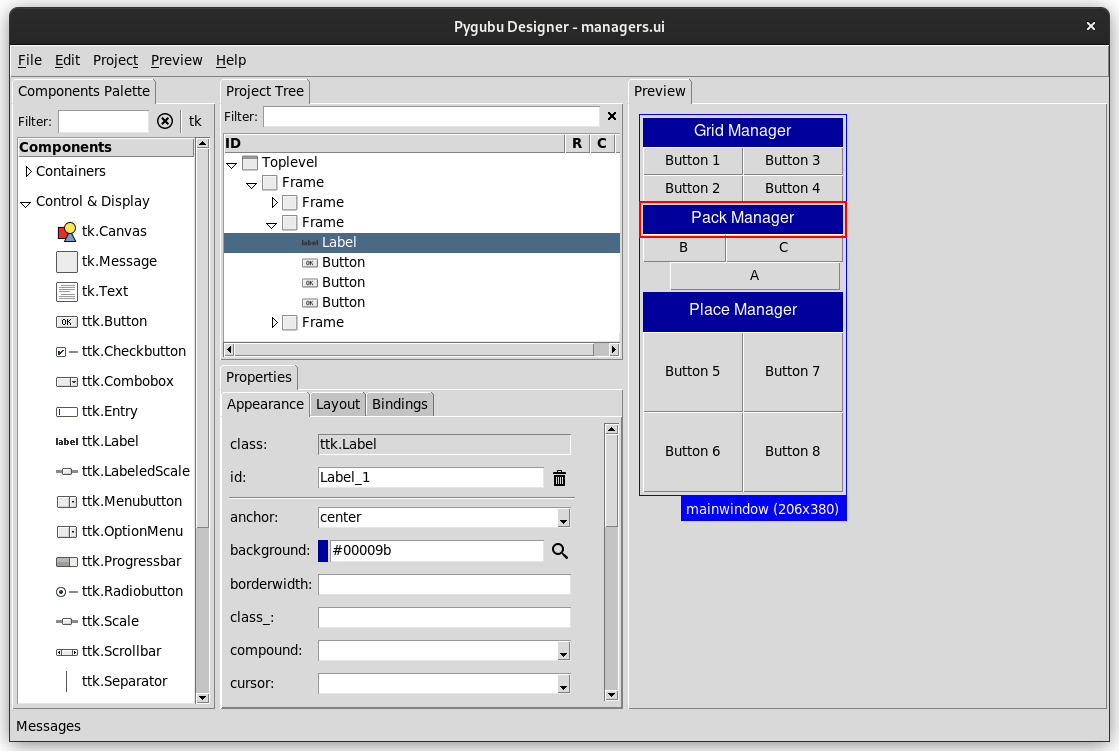This screenshot has height=751, width=1119.
Task: Open the compound dropdown
Action: tap(563, 652)
